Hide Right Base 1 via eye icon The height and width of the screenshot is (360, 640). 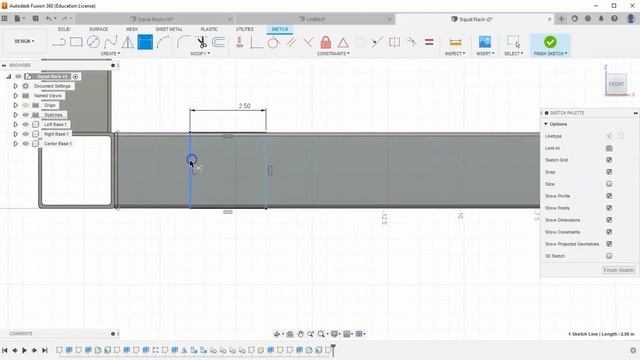click(x=26, y=134)
